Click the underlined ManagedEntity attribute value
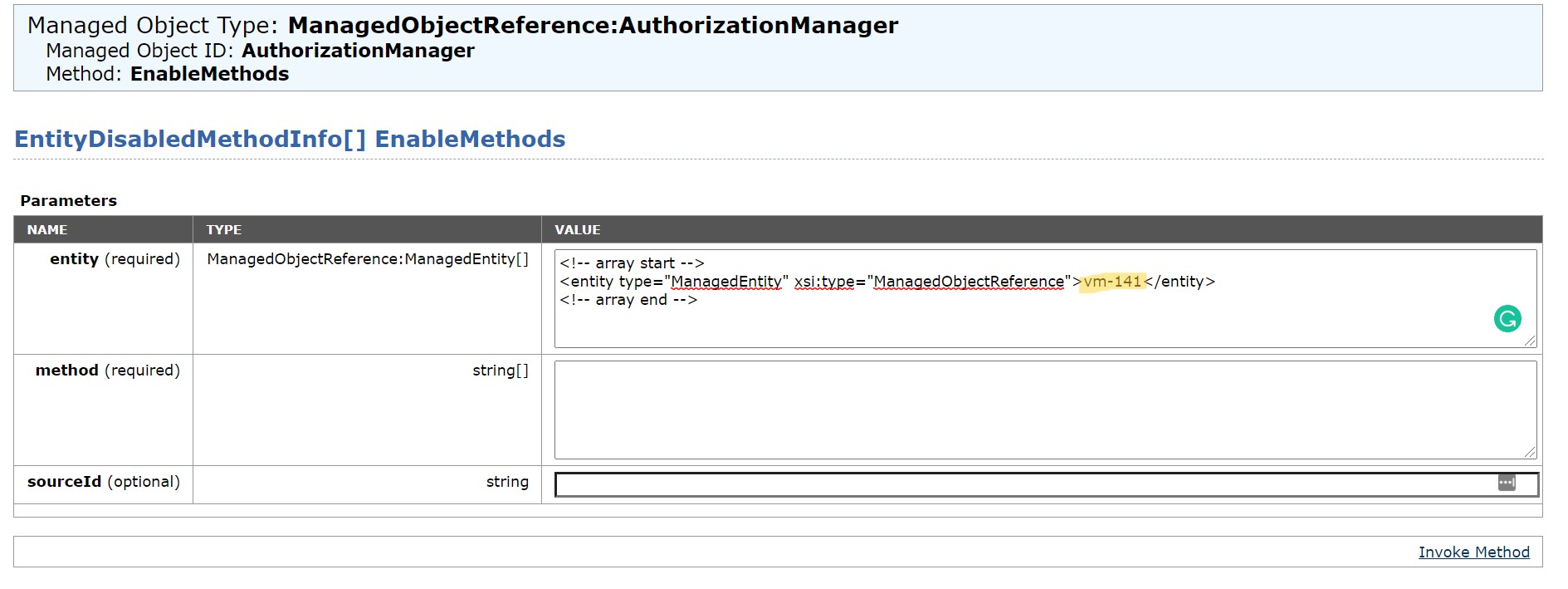Image resolution: width=1568 pixels, height=589 pixels. pos(726,282)
